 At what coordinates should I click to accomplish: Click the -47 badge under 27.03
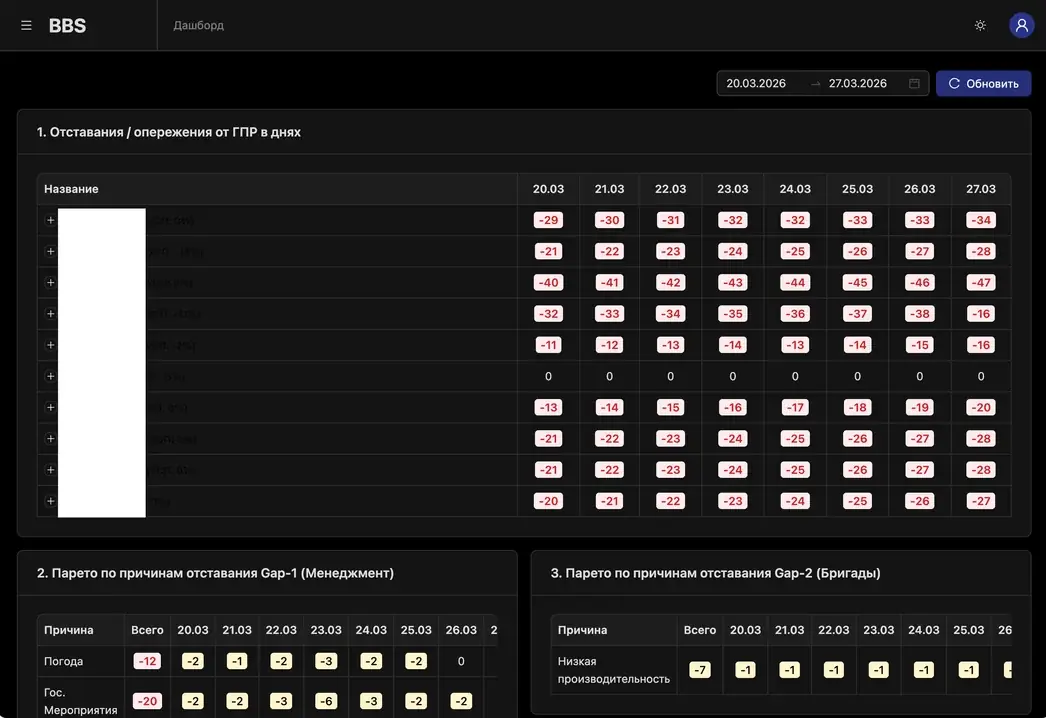click(x=981, y=282)
